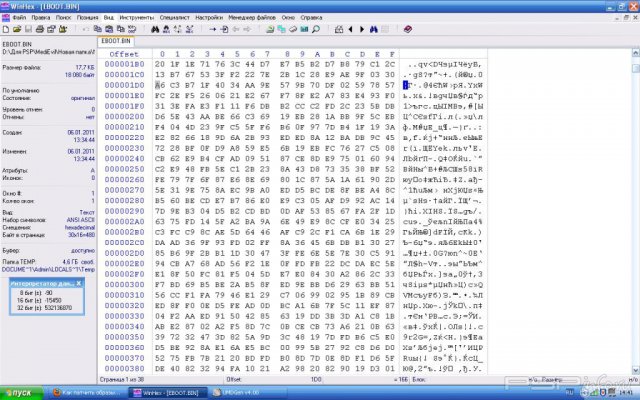Click the Save file toolbar icon

28,29
